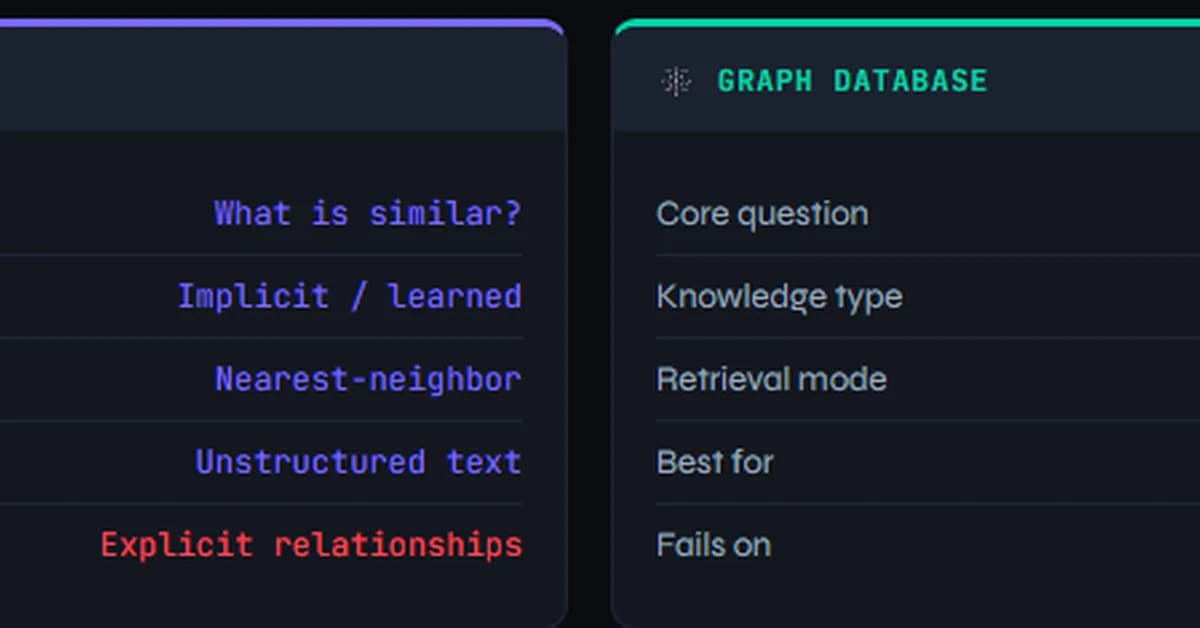Toggle the 'Unstructured text' row value
This screenshot has height=628, width=1200.
358,461
